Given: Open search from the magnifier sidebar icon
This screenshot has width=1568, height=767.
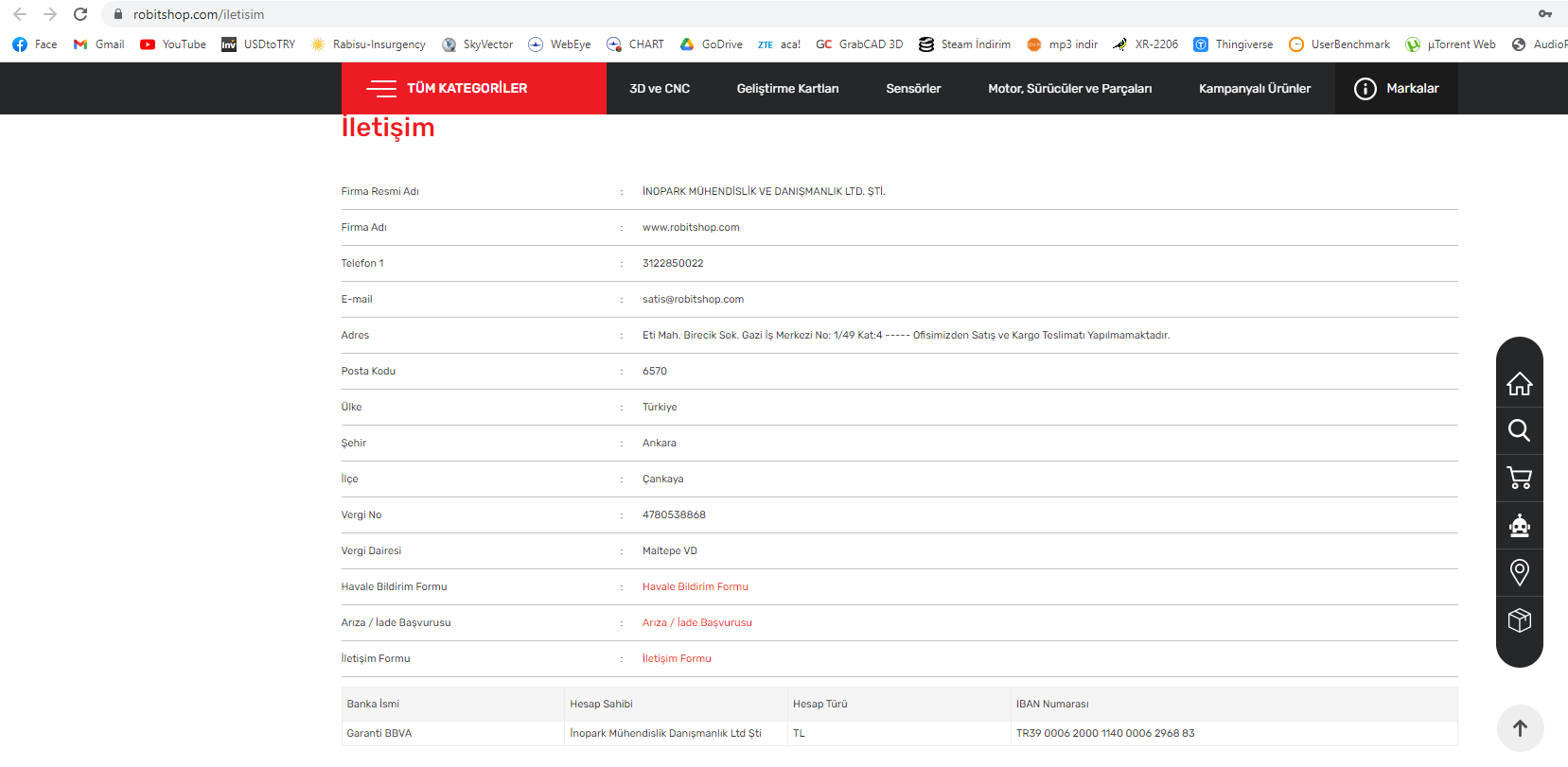Looking at the screenshot, I should 1519,431.
